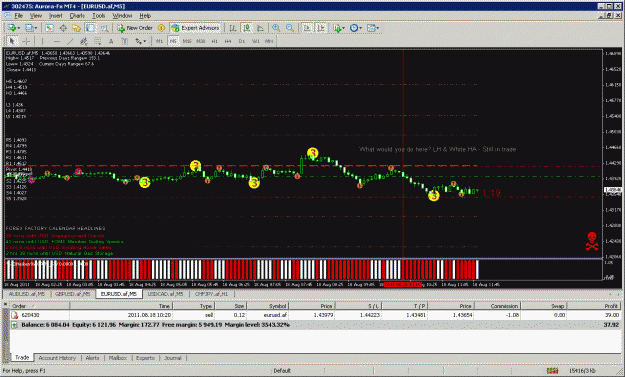Open the Account History tab
Viewport: 625px width, 377px height.
coord(57,358)
